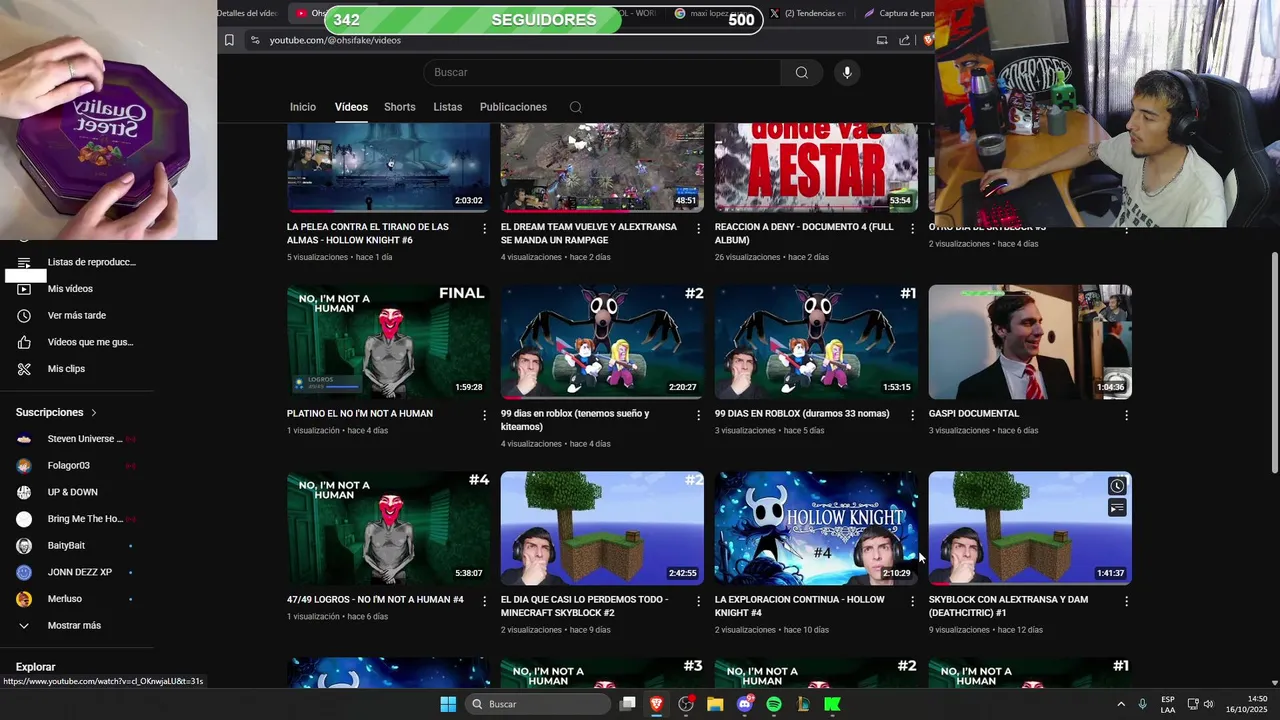Select the Vídeos channel tab
Image resolution: width=1280 pixels, height=720 pixels.
[351, 107]
